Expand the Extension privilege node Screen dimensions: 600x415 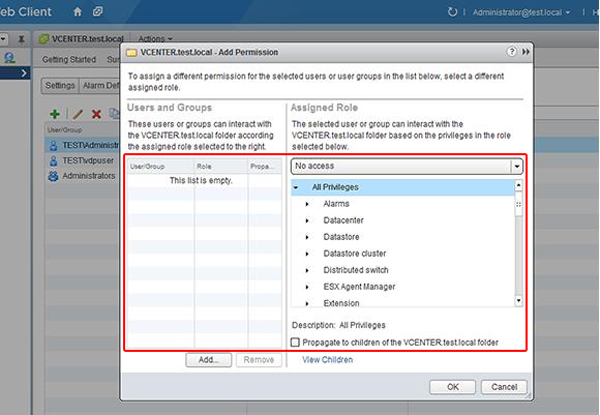tap(307, 304)
